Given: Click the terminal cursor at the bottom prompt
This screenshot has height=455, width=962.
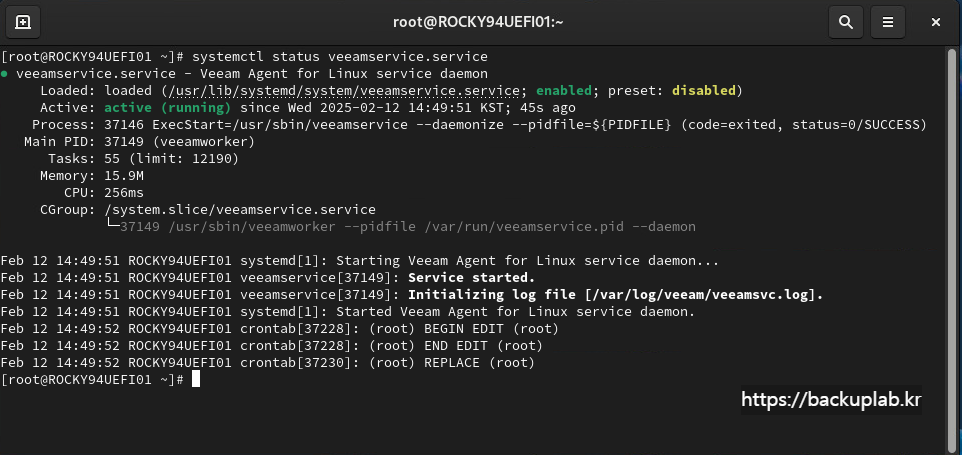Looking at the screenshot, I should (196, 380).
